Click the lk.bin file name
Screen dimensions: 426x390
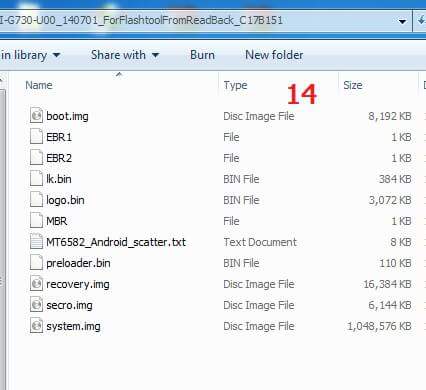(59, 179)
